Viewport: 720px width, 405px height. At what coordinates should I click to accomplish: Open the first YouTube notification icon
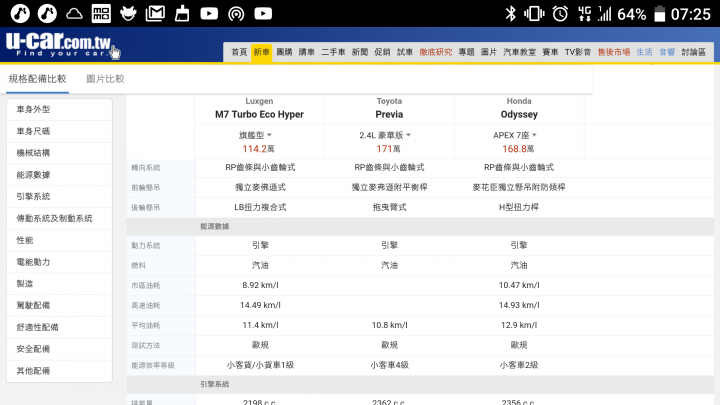[209, 14]
